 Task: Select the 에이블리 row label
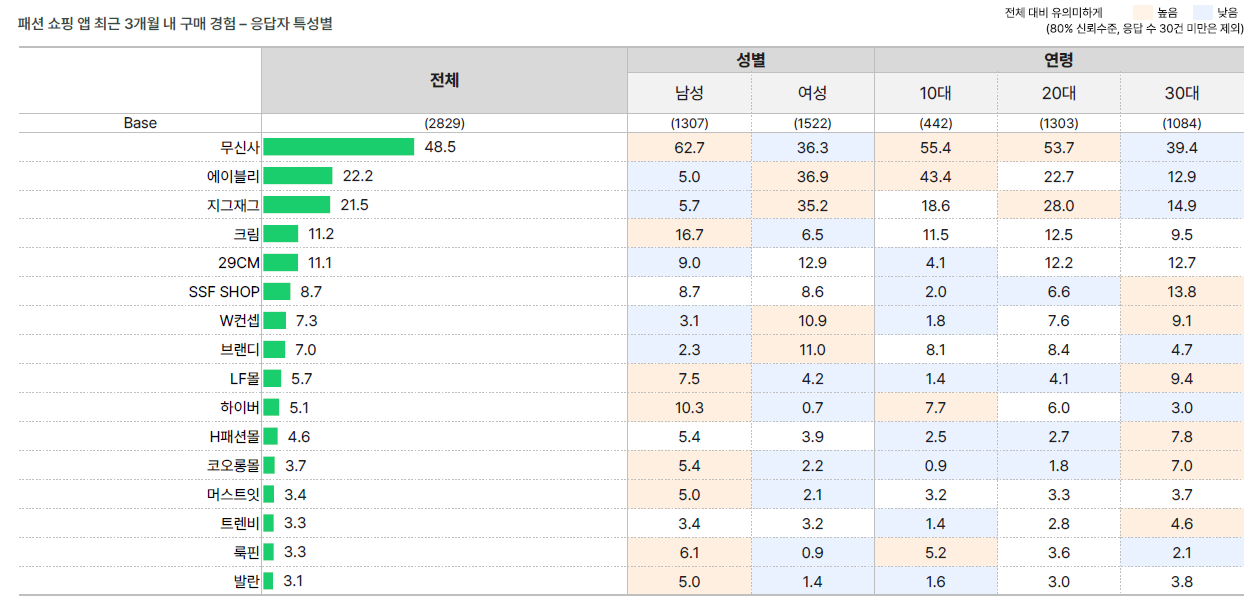pos(233,176)
